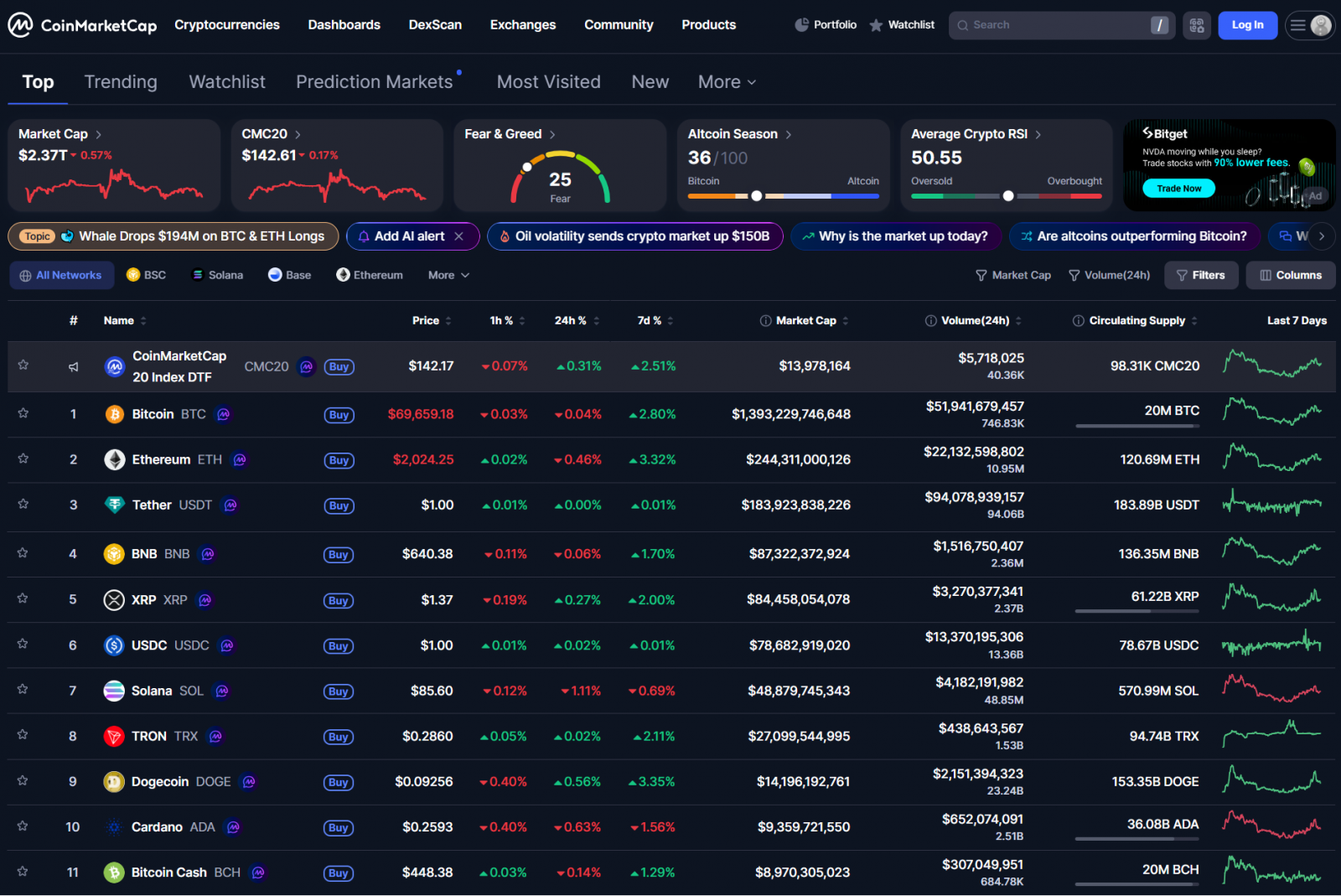Viewport: 1341px width, 896px height.
Task: Click the market cap info icon
Action: (x=765, y=321)
